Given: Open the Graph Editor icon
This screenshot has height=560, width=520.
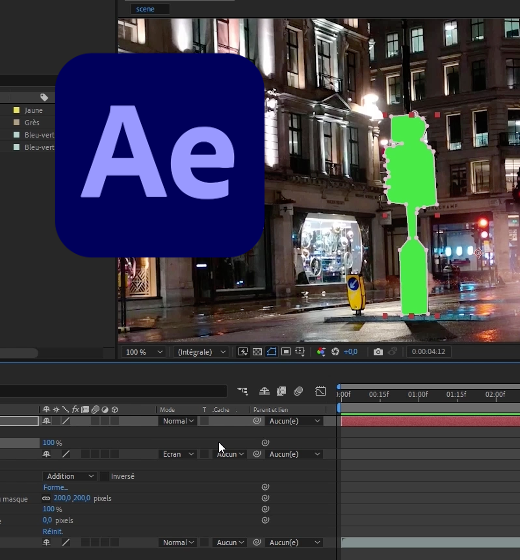Looking at the screenshot, I should [321, 391].
